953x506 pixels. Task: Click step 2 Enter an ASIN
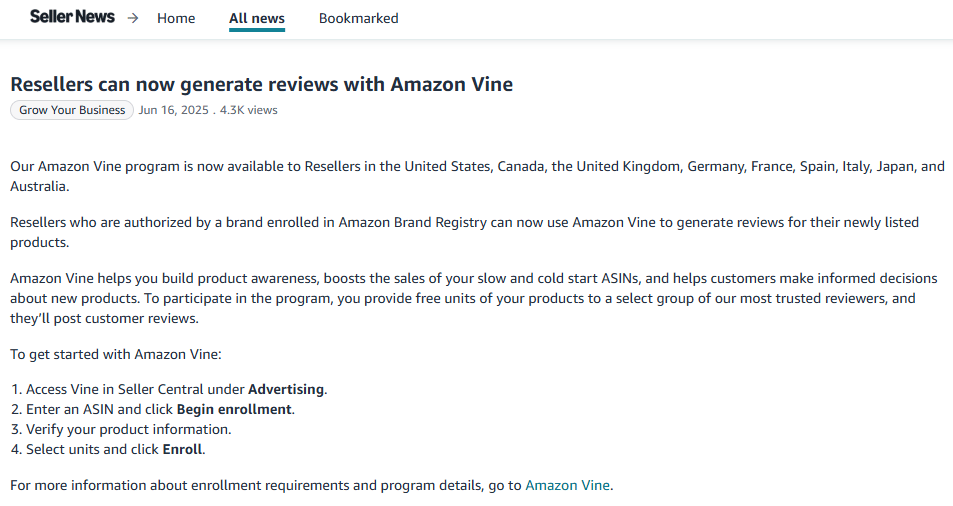(x=90, y=409)
